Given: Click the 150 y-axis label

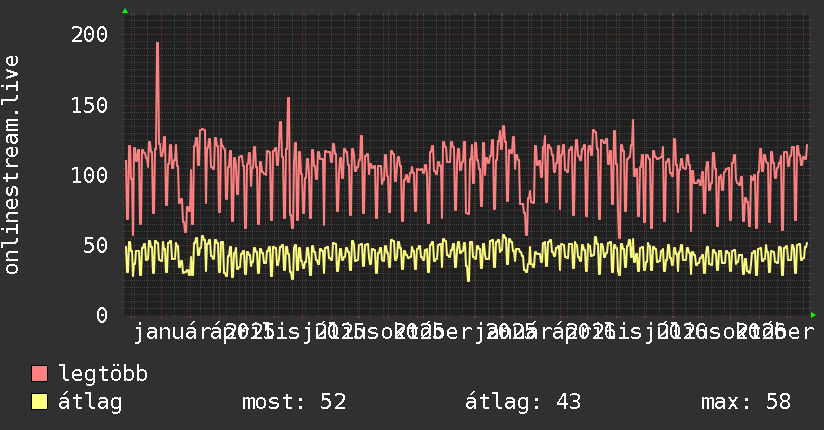Looking at the screenshot, I should tap(89, 105).
